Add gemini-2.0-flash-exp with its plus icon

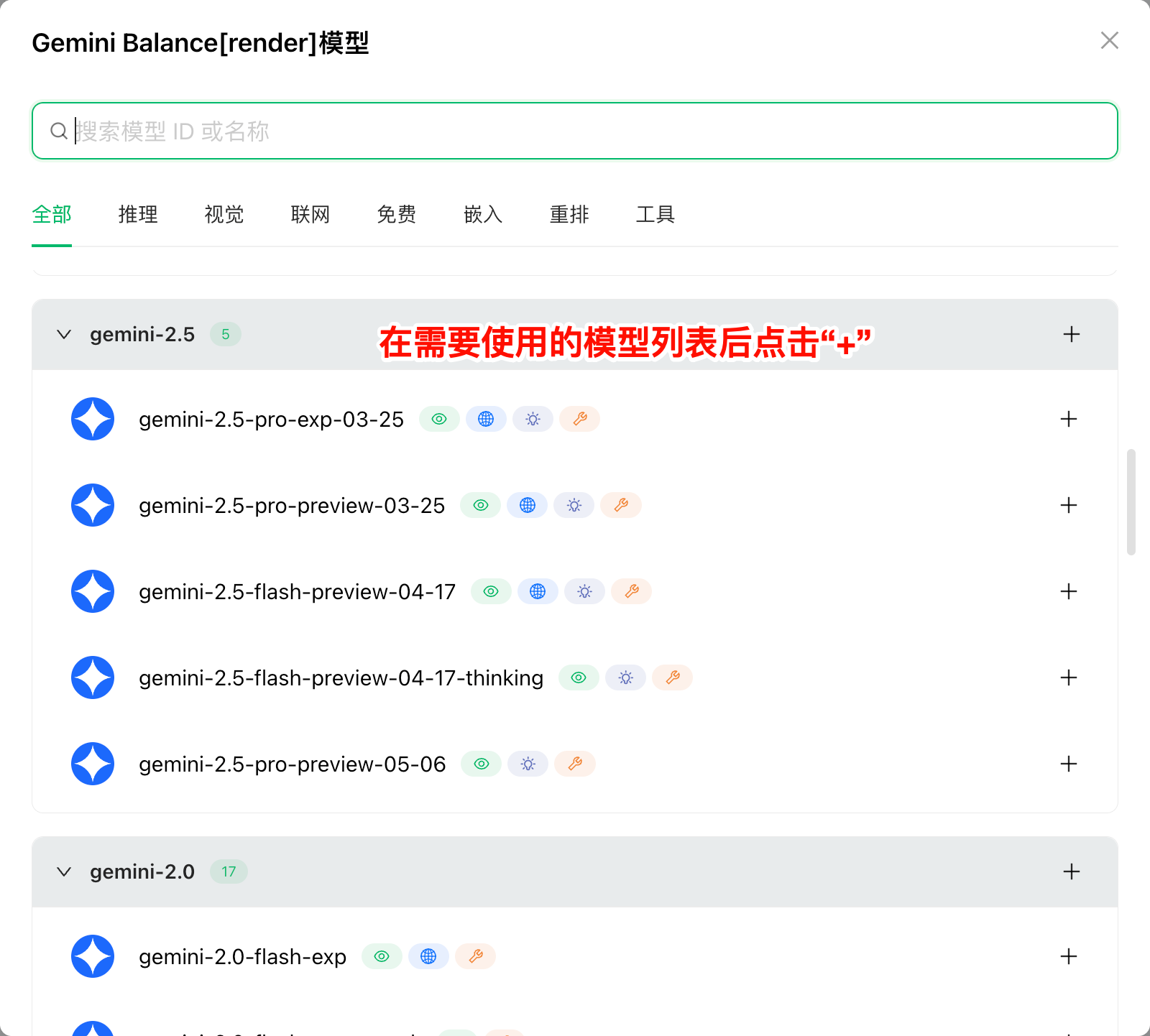coord(1069,956)
